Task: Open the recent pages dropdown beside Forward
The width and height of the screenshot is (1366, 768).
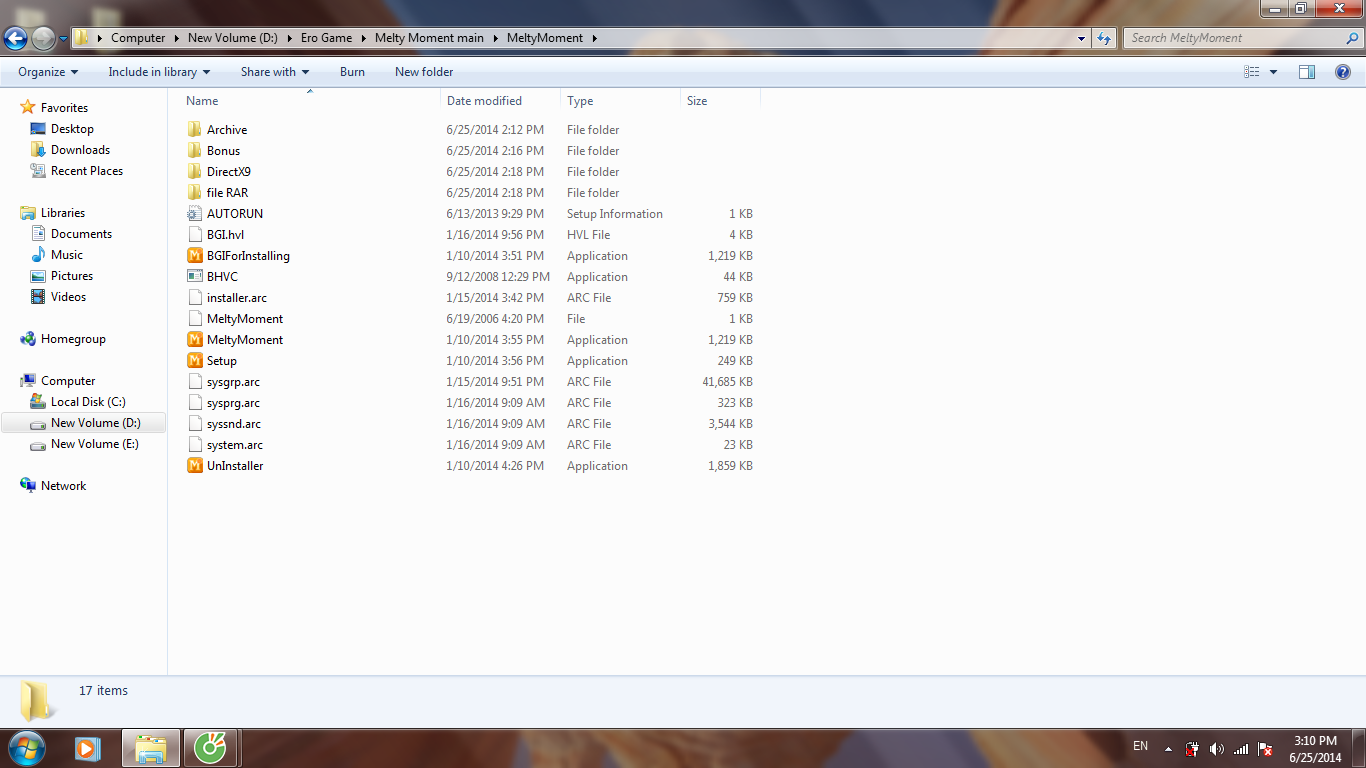Action: [63, 39]
